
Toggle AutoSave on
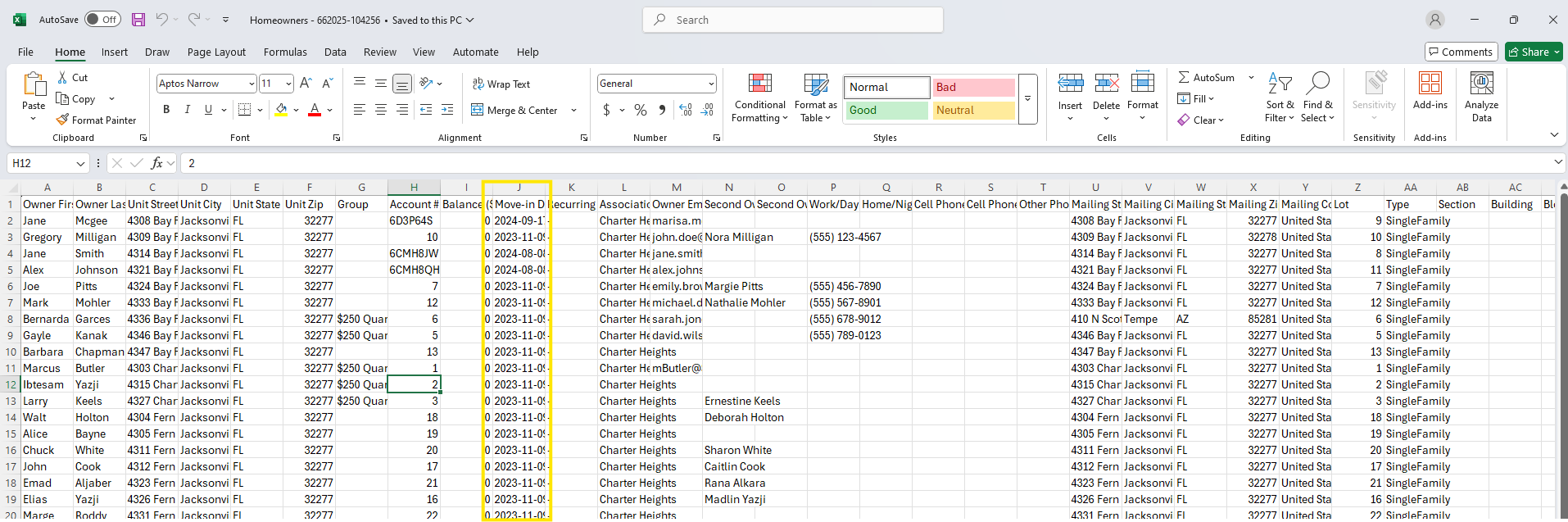(102, 20)
